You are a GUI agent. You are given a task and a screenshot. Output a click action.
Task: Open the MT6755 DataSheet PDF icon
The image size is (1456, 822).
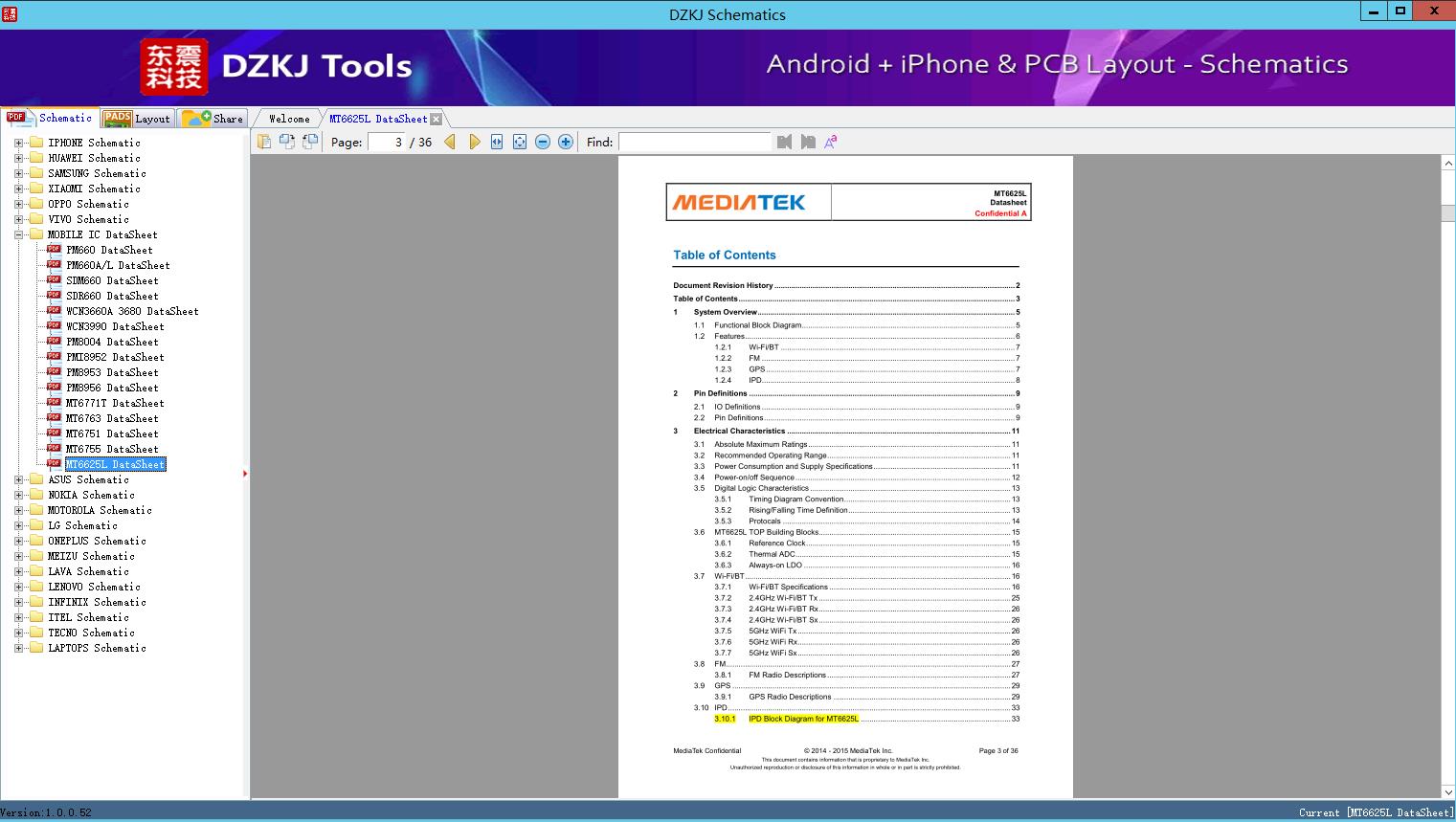point(54,448)
